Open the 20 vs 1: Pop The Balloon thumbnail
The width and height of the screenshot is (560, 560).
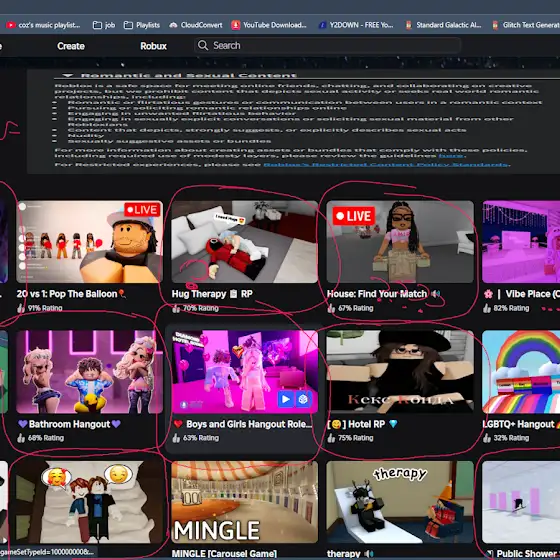[89, 242]
